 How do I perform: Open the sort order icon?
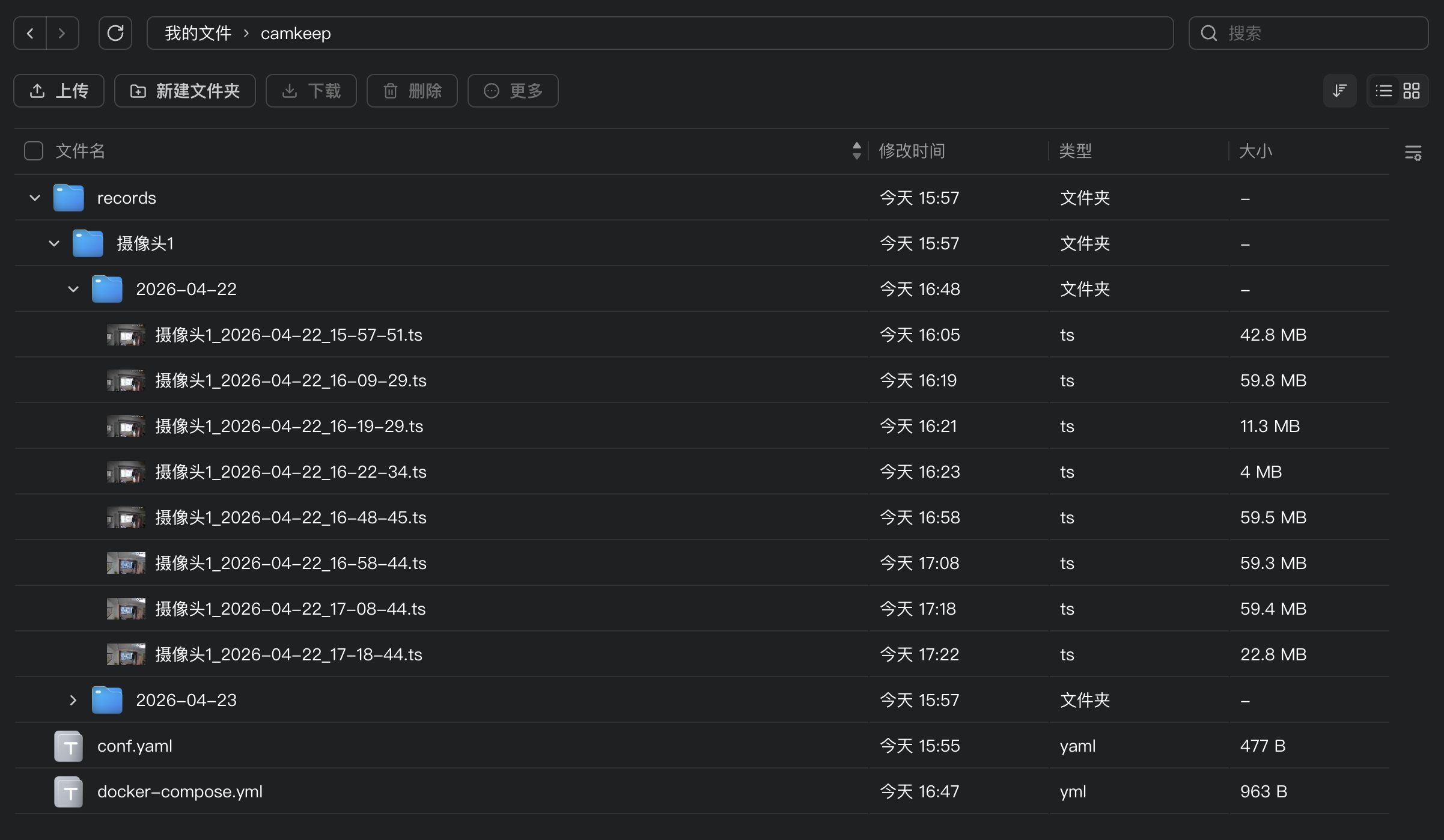pos(1339,91)
